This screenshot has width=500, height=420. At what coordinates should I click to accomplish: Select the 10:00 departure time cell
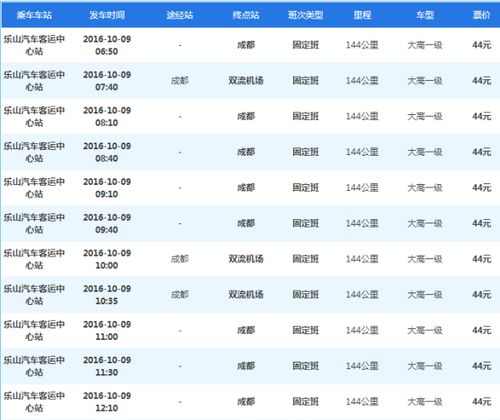(107, 259)
